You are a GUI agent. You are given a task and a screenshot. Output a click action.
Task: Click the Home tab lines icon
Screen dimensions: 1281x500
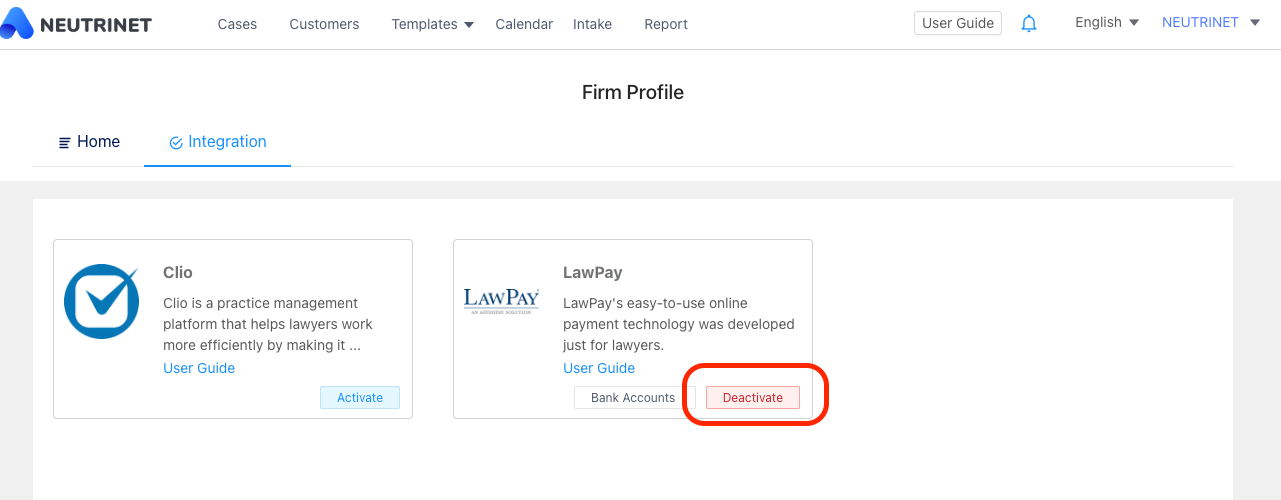click(65, 143)
